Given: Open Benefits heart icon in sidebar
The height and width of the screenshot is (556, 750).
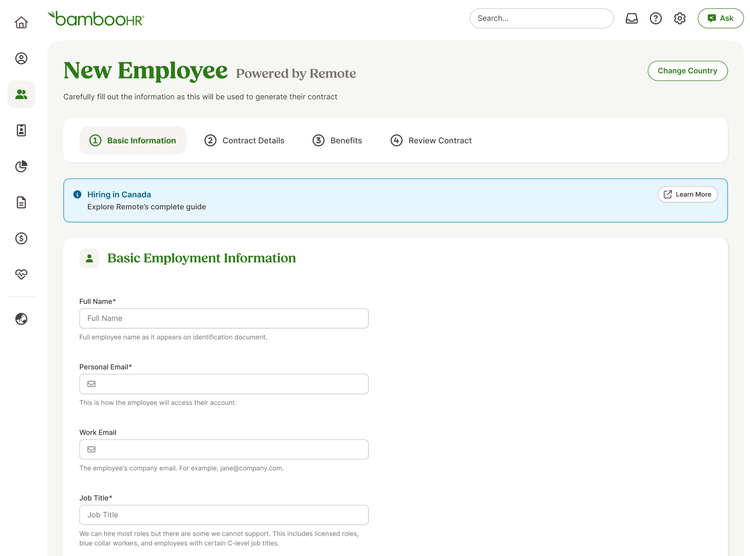Looking at the screenshot, I should point(21,274).
